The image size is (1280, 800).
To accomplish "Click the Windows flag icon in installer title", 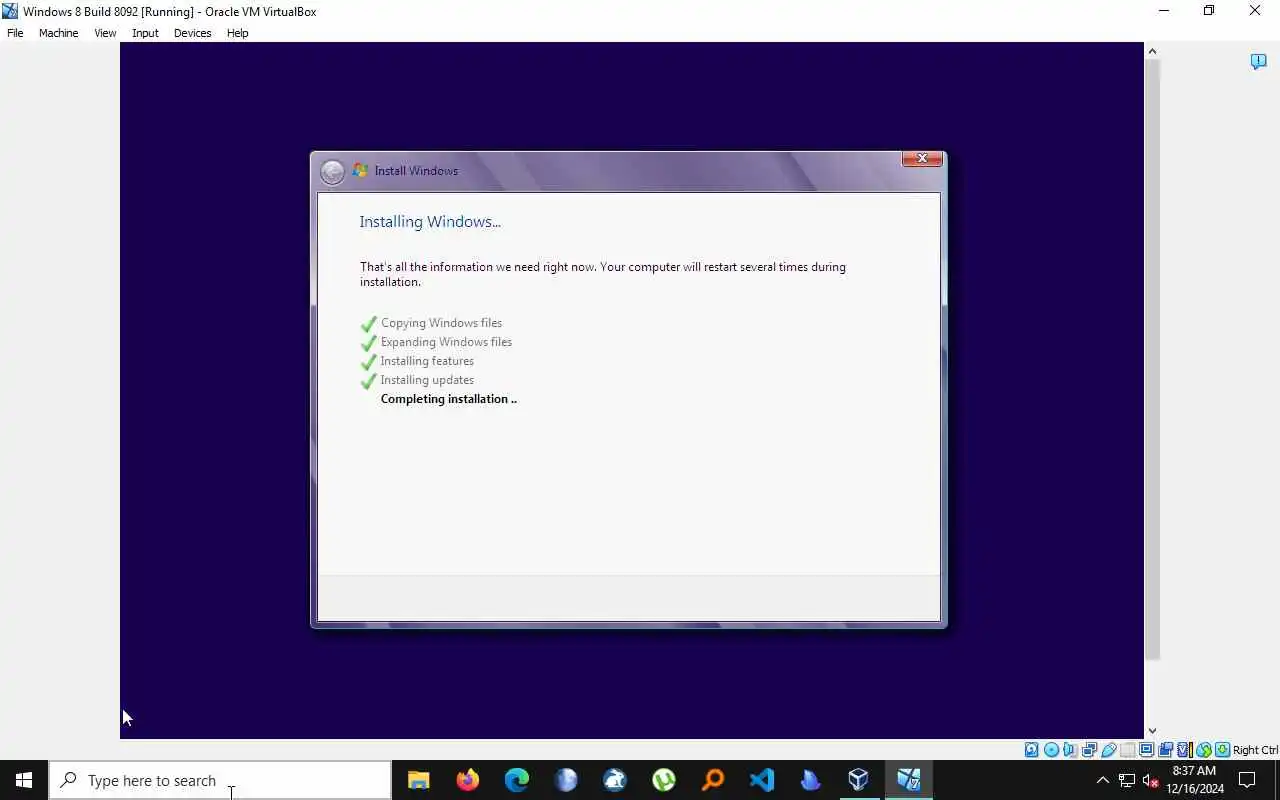I will point(360,171).
